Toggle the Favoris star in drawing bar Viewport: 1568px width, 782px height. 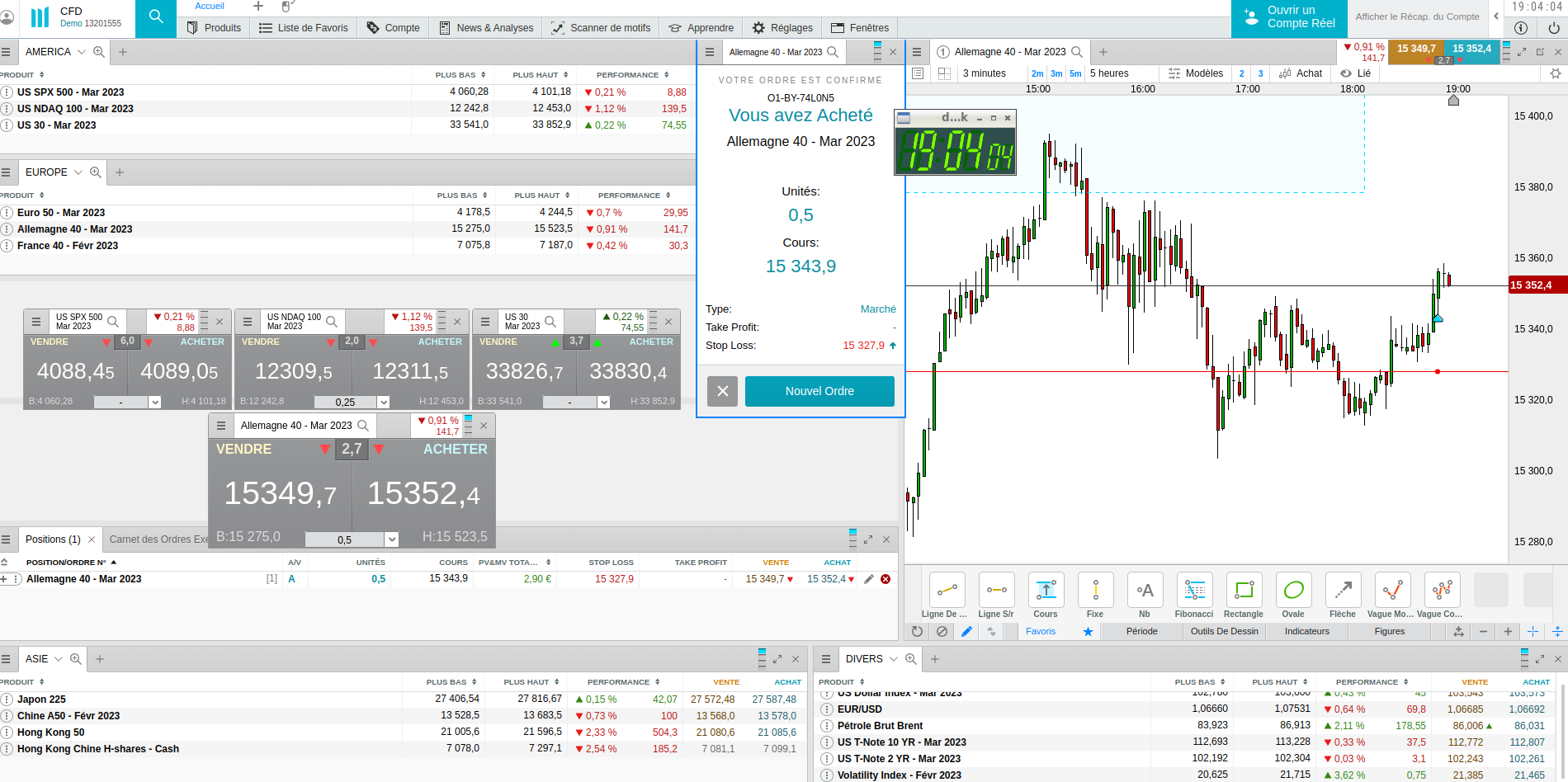tap(1088, 632)
